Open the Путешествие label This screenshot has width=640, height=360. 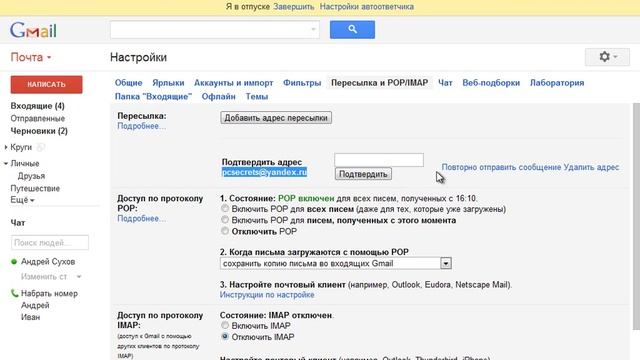35,189
